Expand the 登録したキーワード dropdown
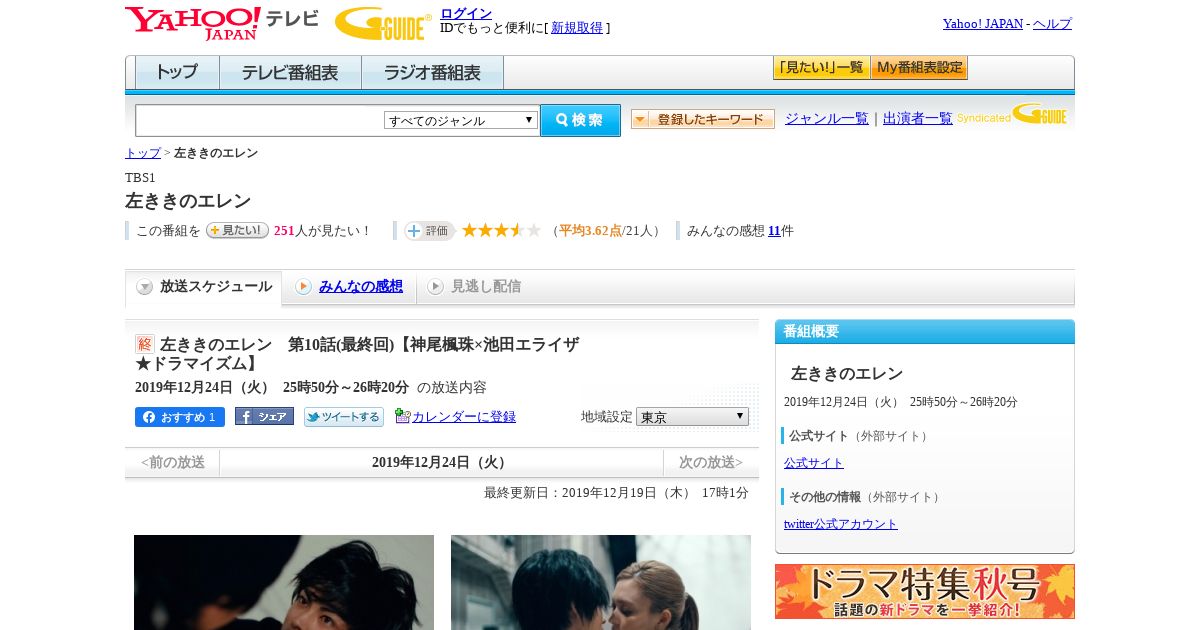This screenshot has height=630, width=1200. tap(703, 119)
